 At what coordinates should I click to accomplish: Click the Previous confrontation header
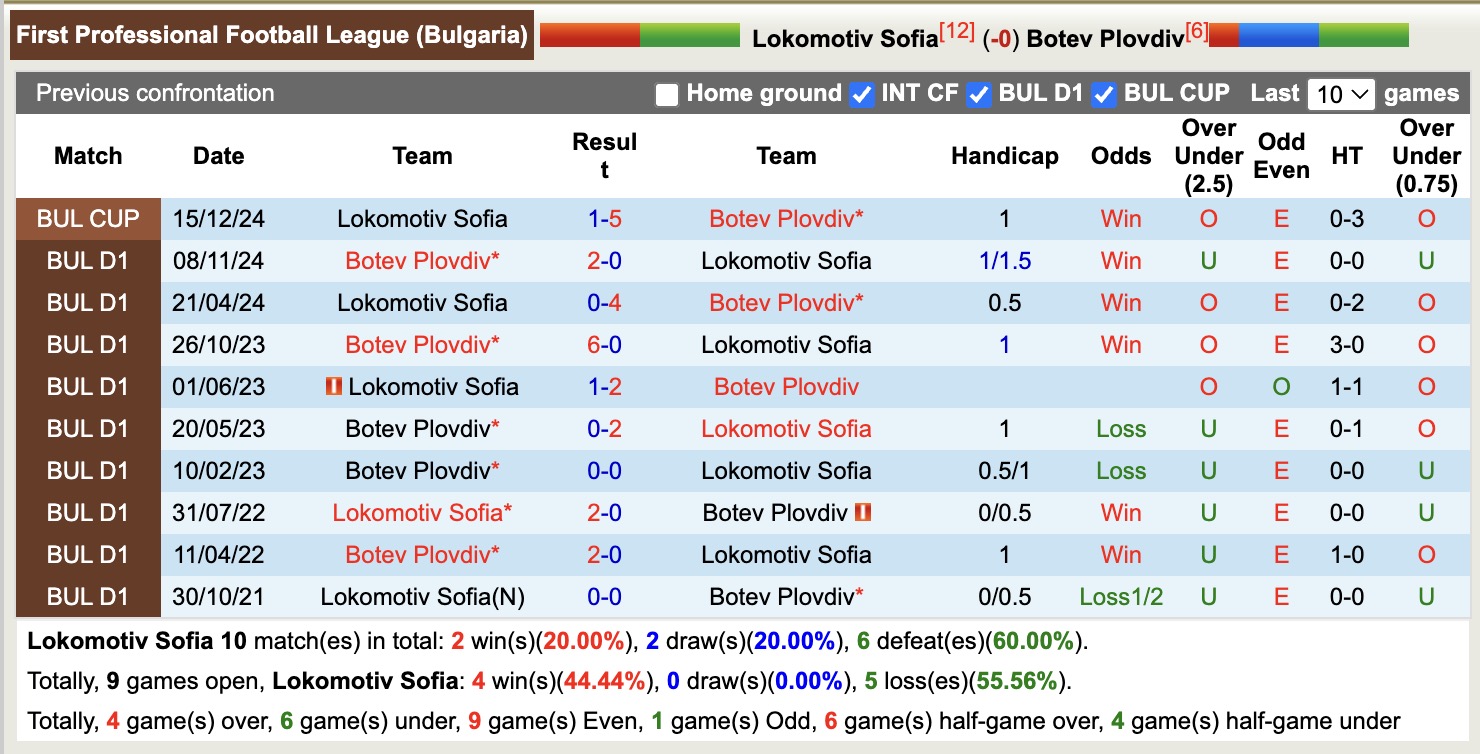154,93
